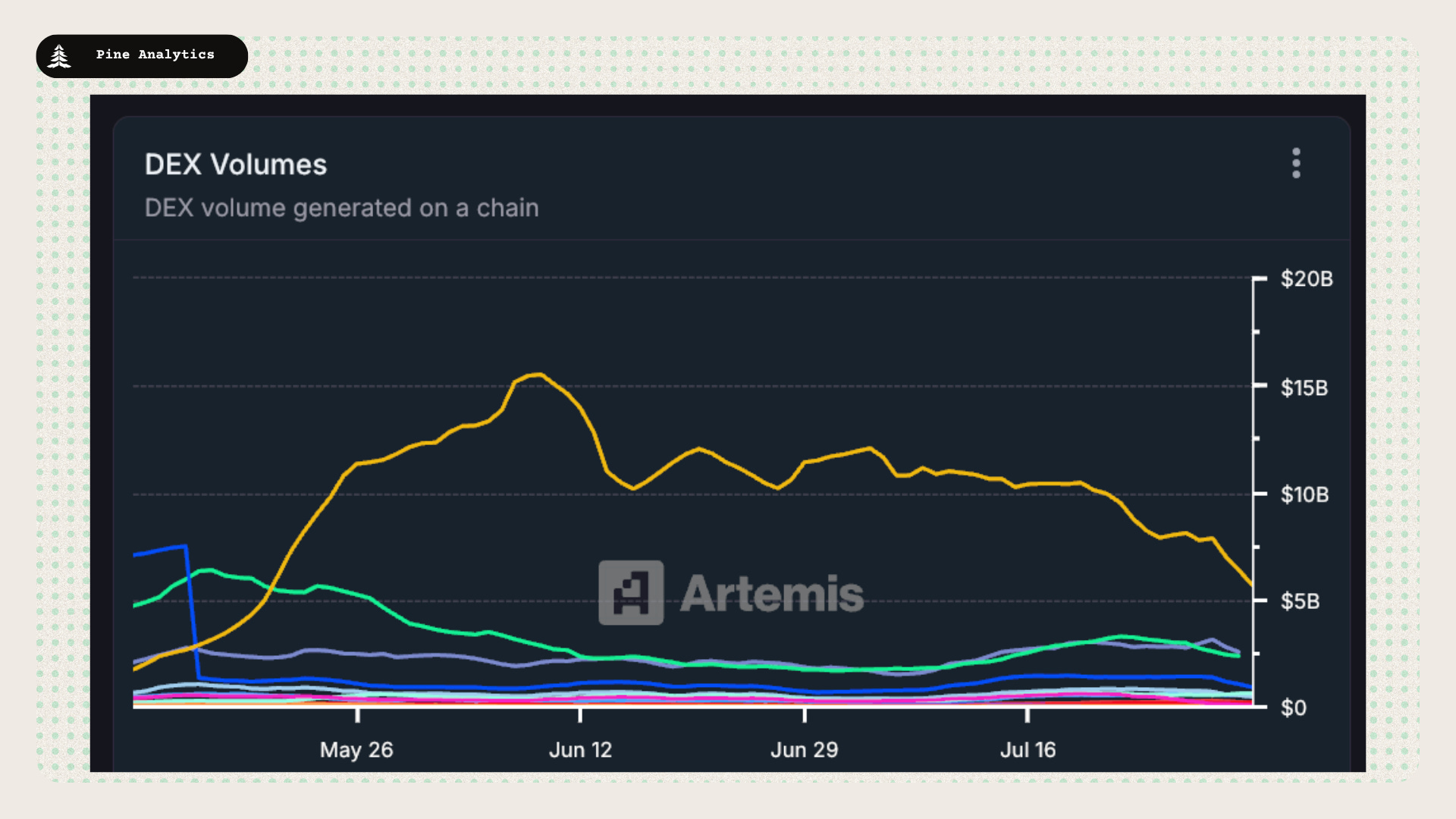
Task: Click the DEX Volumes chart title
Action: click(x=235, y=165)
